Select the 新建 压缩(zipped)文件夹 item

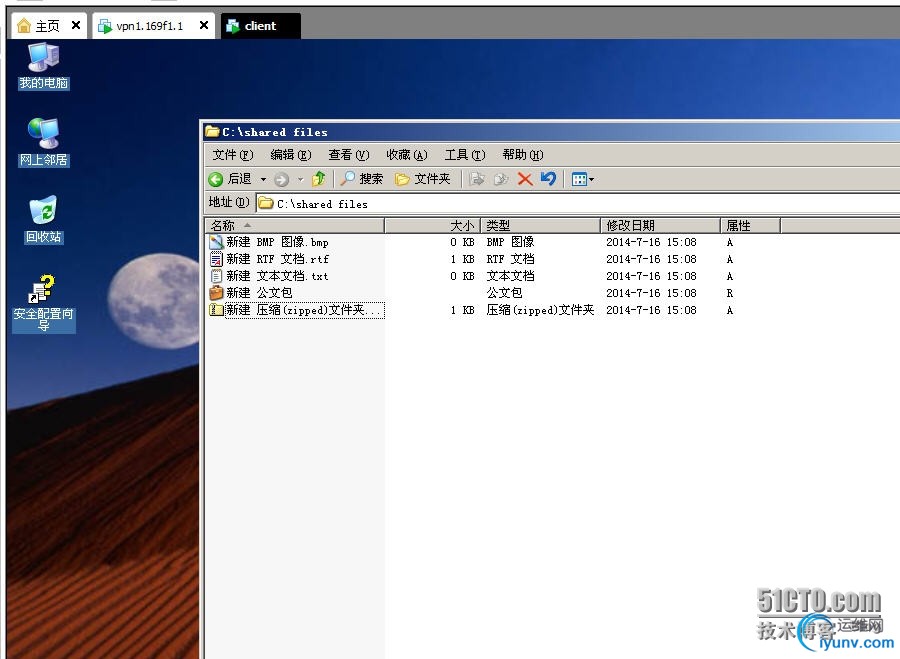[304, 311]
